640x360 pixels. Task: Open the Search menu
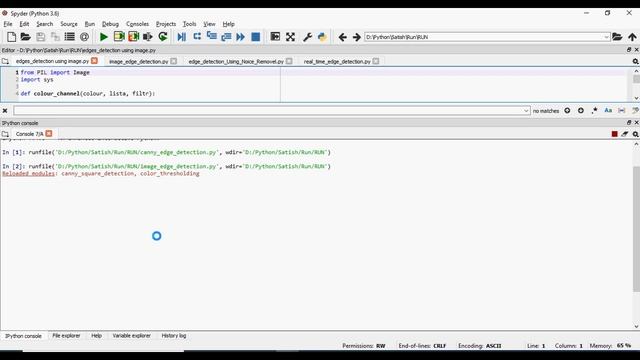coord(44,24)
